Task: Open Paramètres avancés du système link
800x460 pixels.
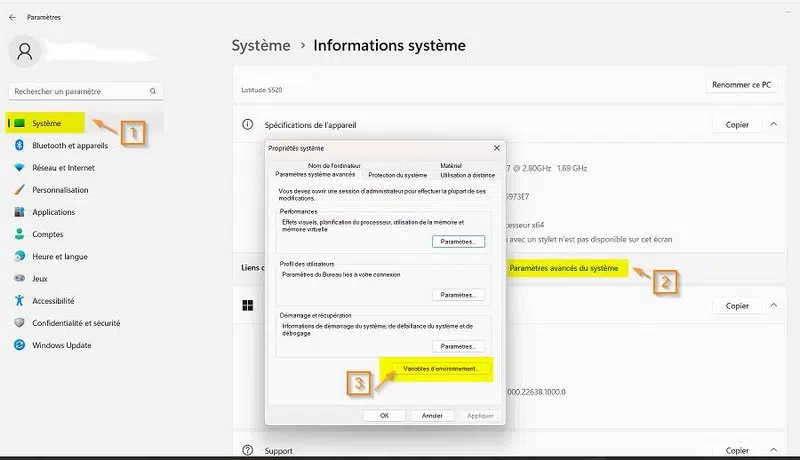Action: click(x=564, y=268)
